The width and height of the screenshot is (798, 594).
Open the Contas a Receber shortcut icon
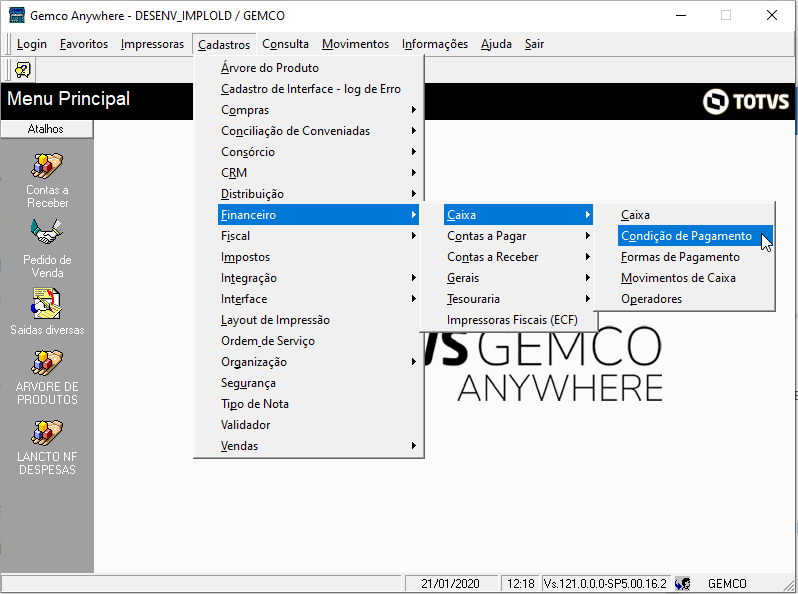coord(47,166)
